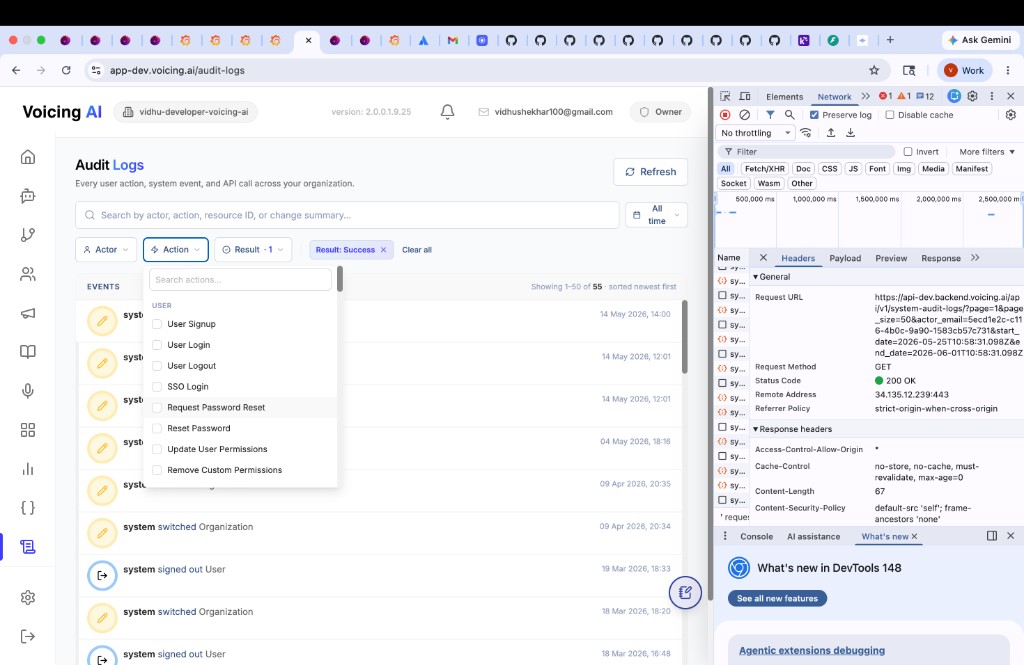Click the Search actions input field
Image resolution: width=1024 pixels, height=665 pixels.
coord(240,280)
